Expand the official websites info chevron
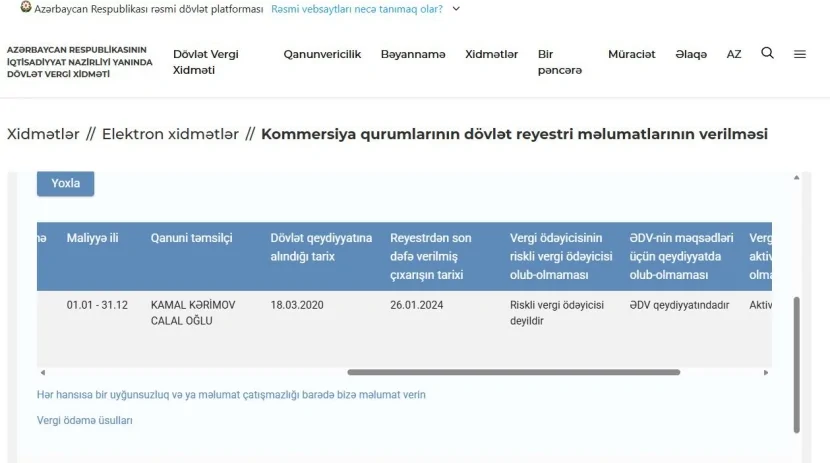The width and height of the screenshot is (830, 463). point(457,9)
